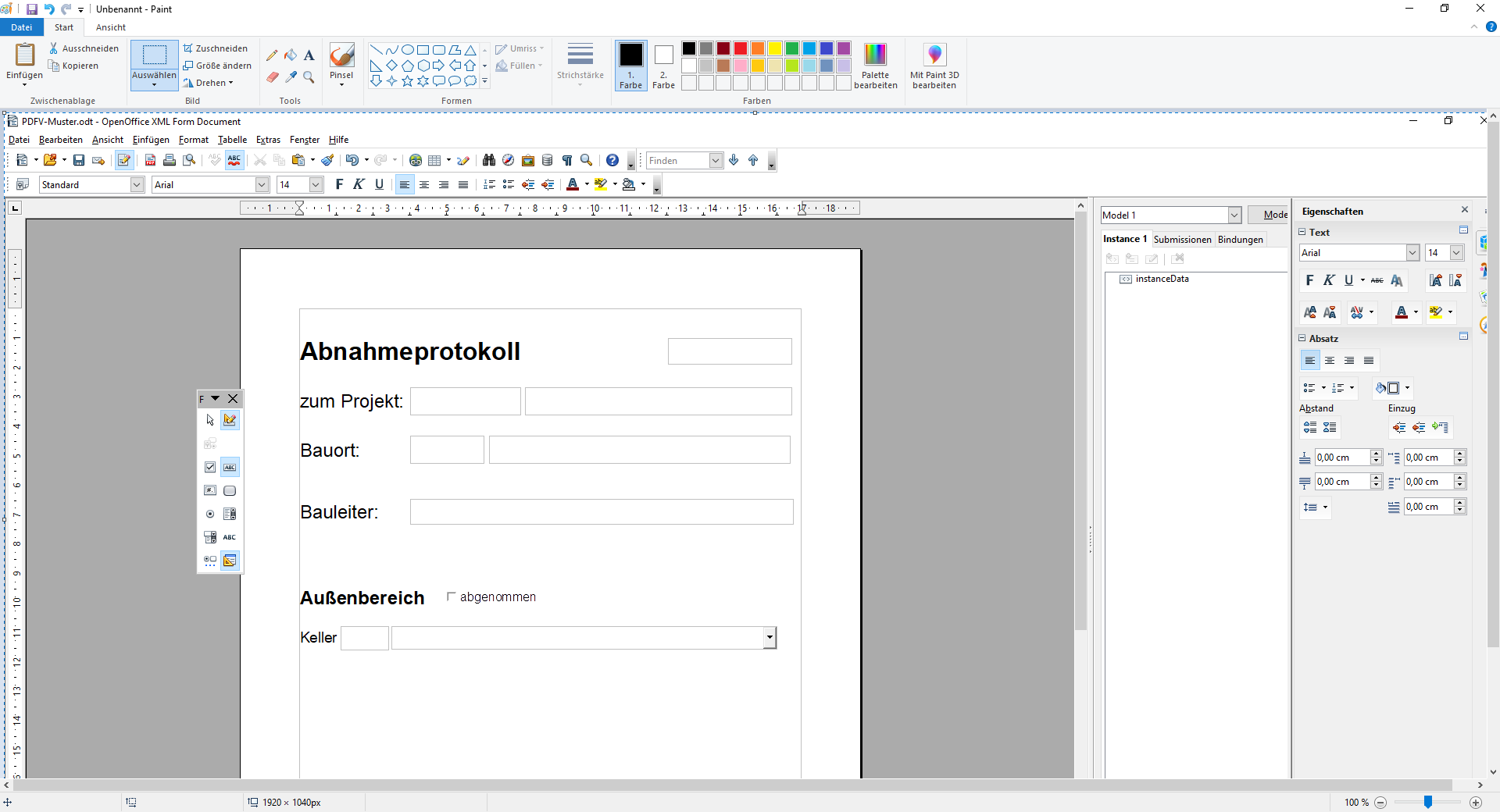Select the Pencil tool in Paint

tap(272, 55)
